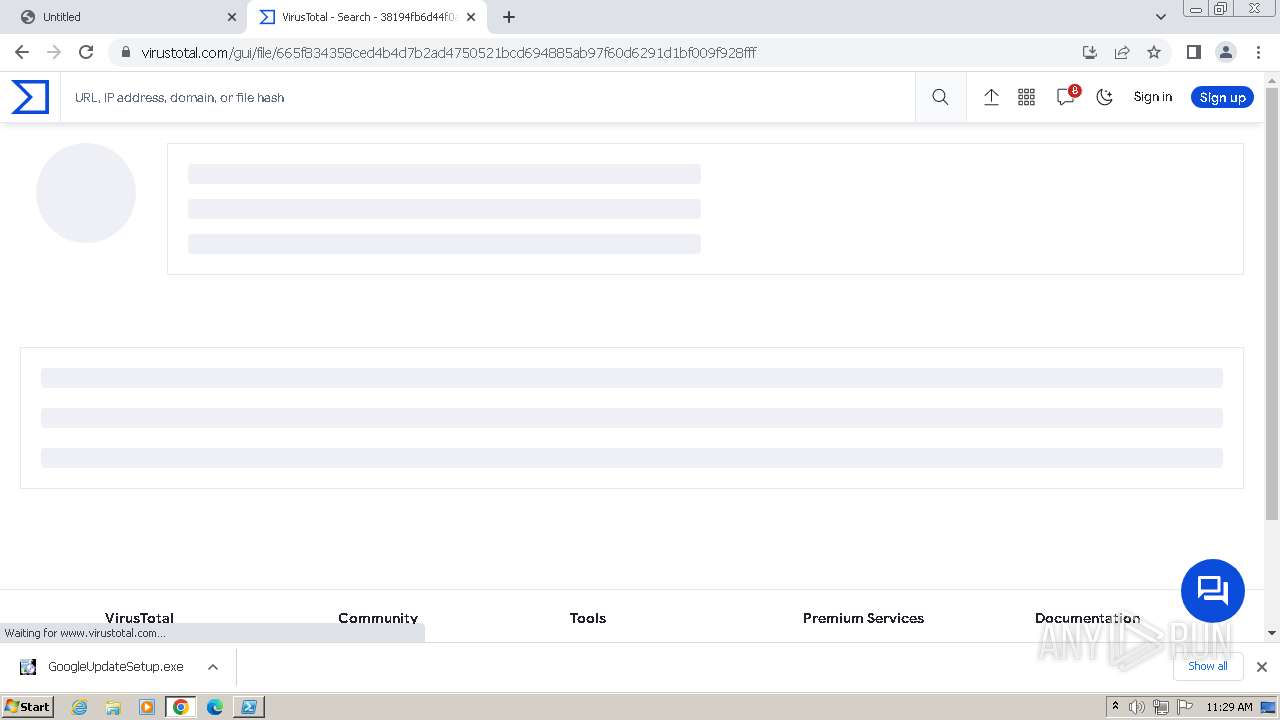Click the VirusTotal logo icon
Viewport: 1280px width, 720px height.
[x=30, y=97]
